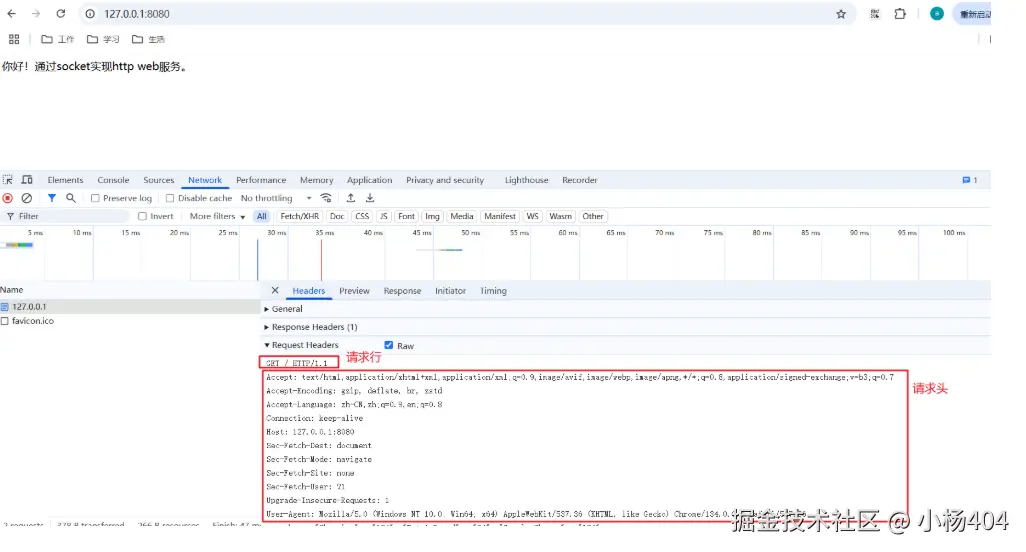1026x552 pixels.
Task: Select the All request type filter
Action: (x=262, y=216)
